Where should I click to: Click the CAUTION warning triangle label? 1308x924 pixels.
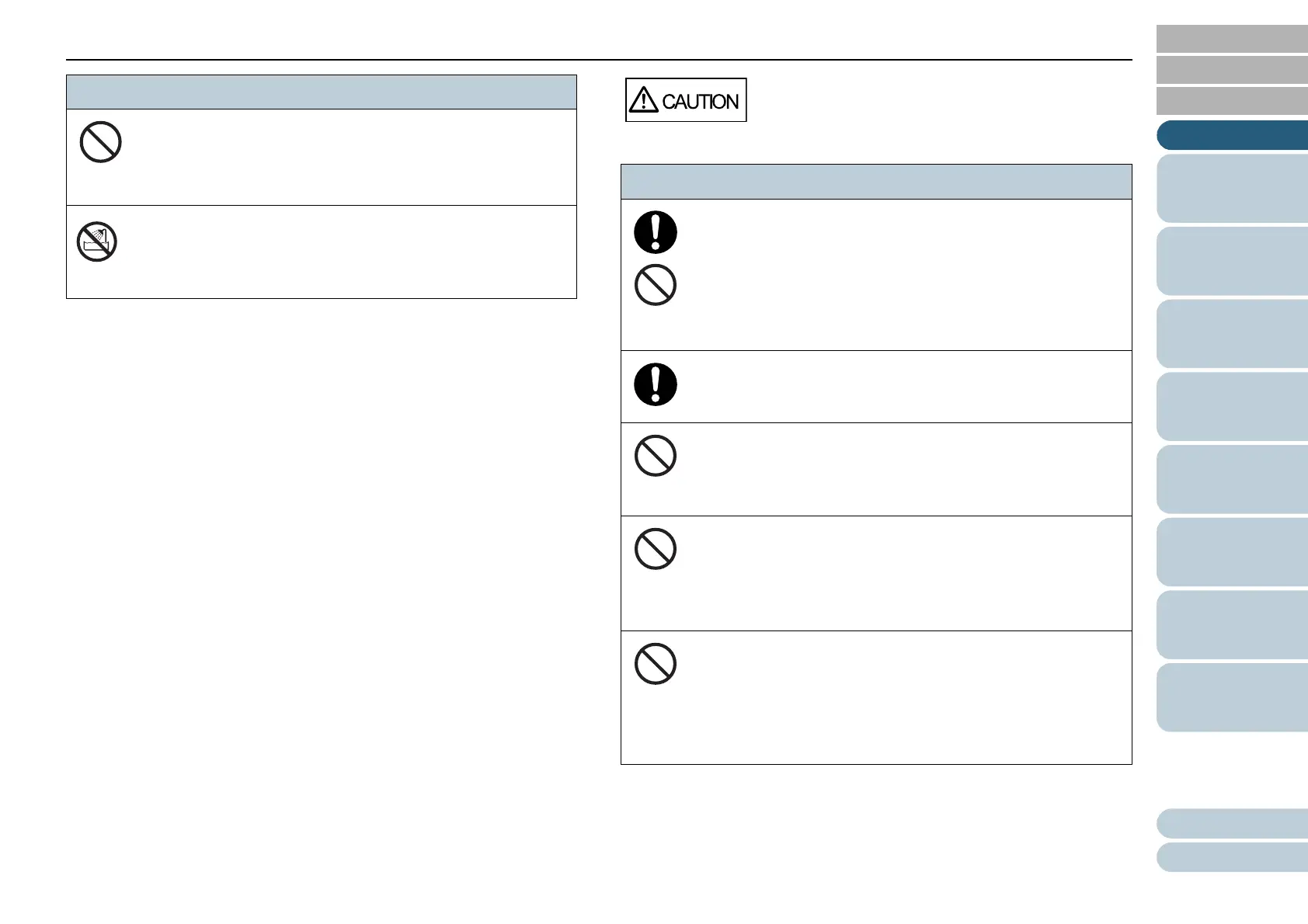coord(686,100)
